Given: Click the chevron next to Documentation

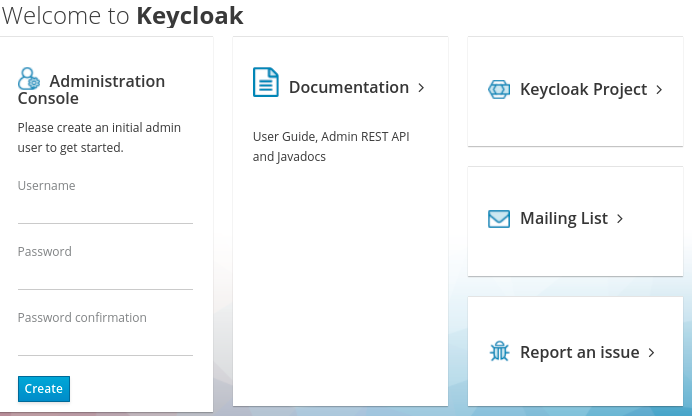Looking at the screenshot, I should tap(422, 88).
